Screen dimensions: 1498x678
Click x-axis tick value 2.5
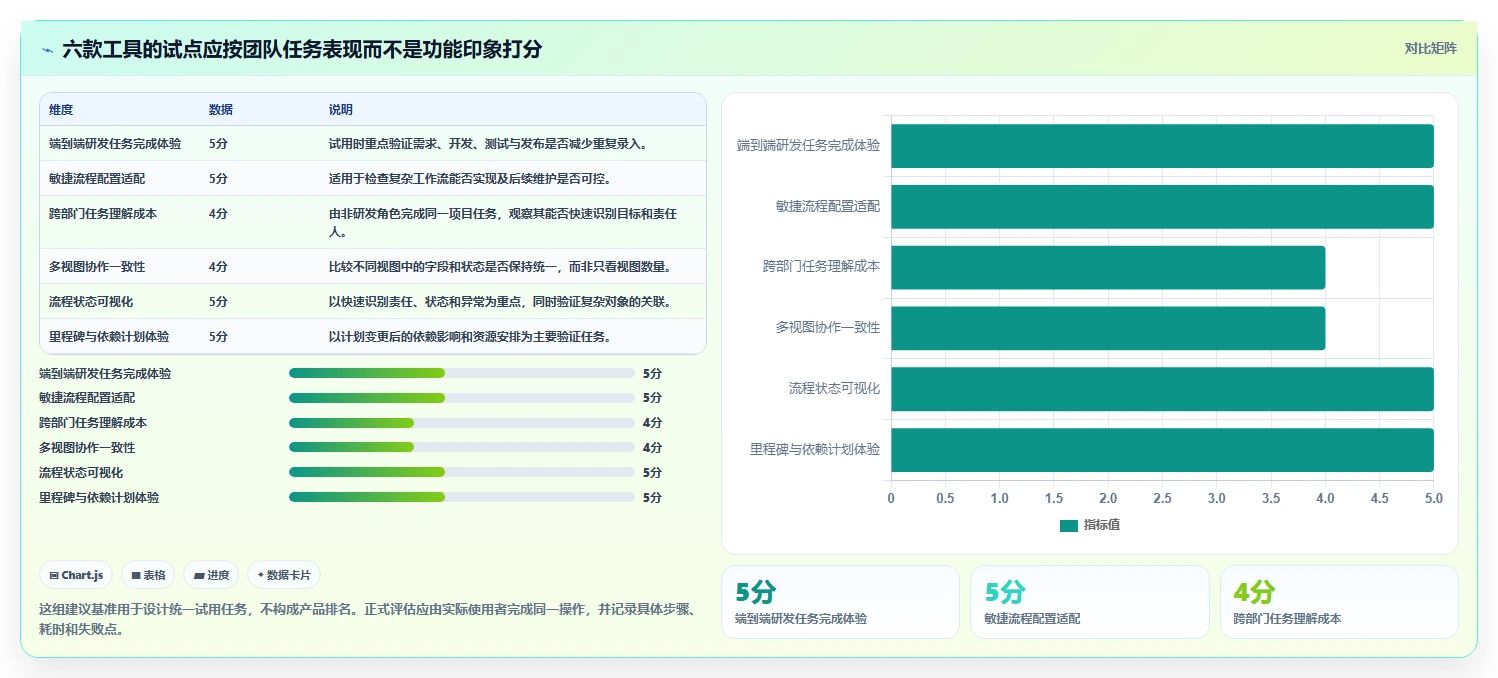pos(1162,498)
